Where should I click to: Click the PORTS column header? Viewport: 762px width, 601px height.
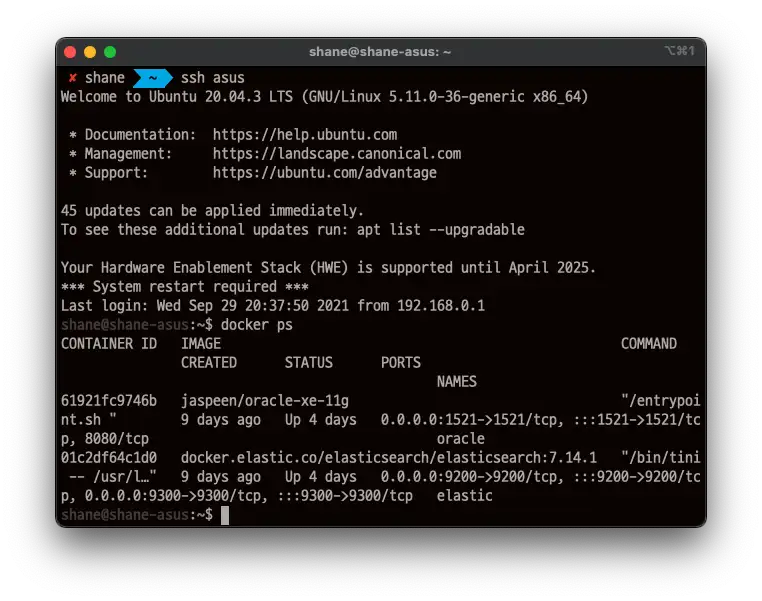(x=400, y=362)
